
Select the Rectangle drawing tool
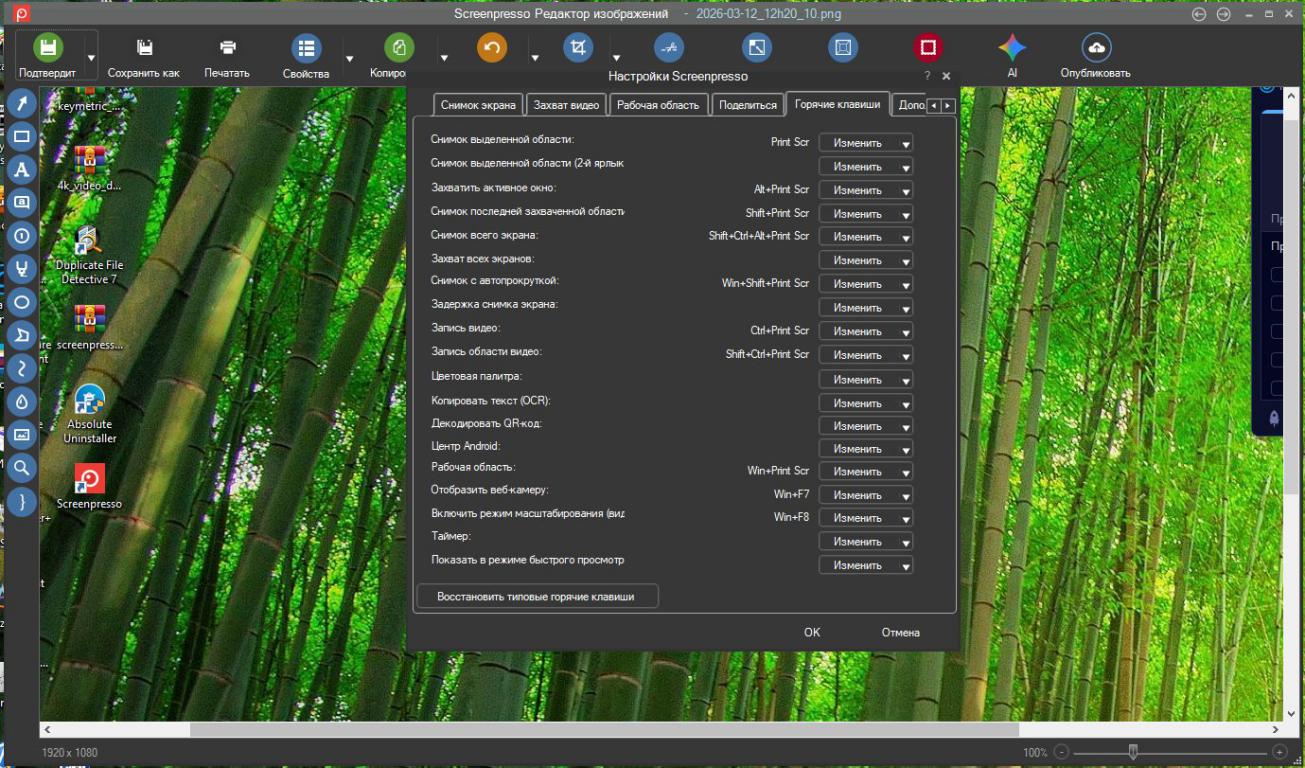[22, 137]
